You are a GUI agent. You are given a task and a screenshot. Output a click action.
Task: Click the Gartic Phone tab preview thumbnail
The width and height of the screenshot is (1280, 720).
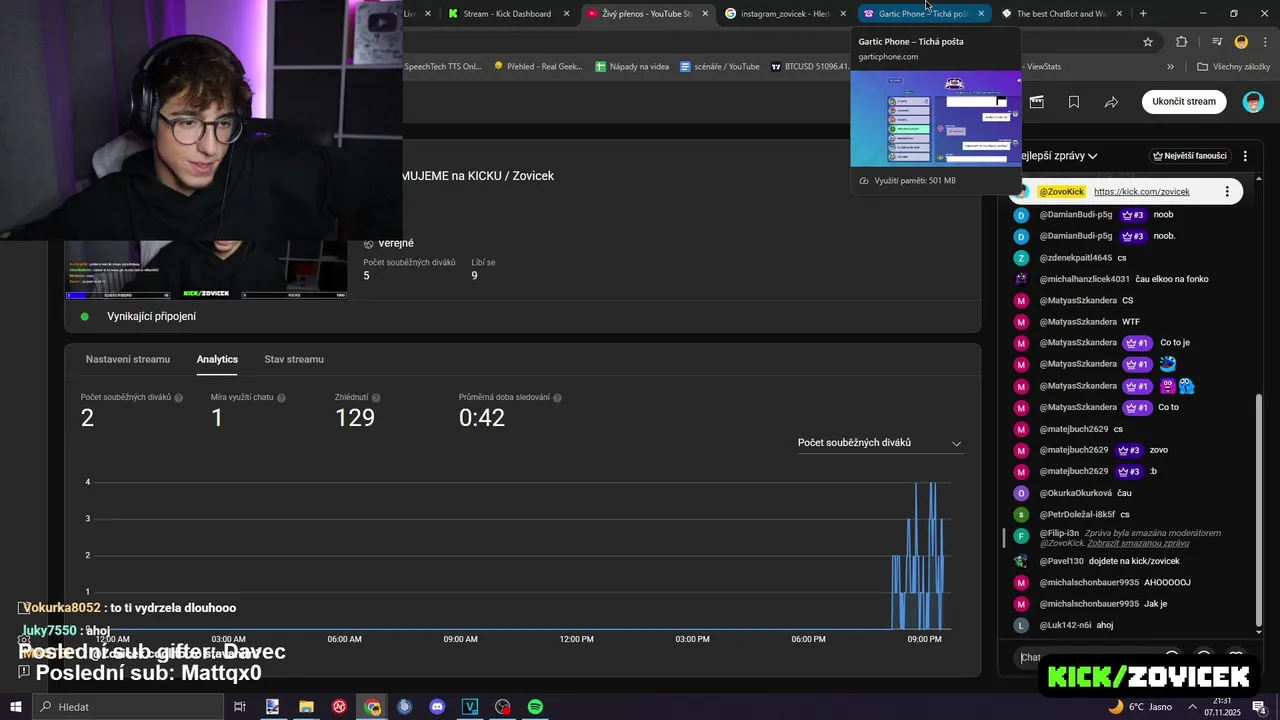pos(936,118)
